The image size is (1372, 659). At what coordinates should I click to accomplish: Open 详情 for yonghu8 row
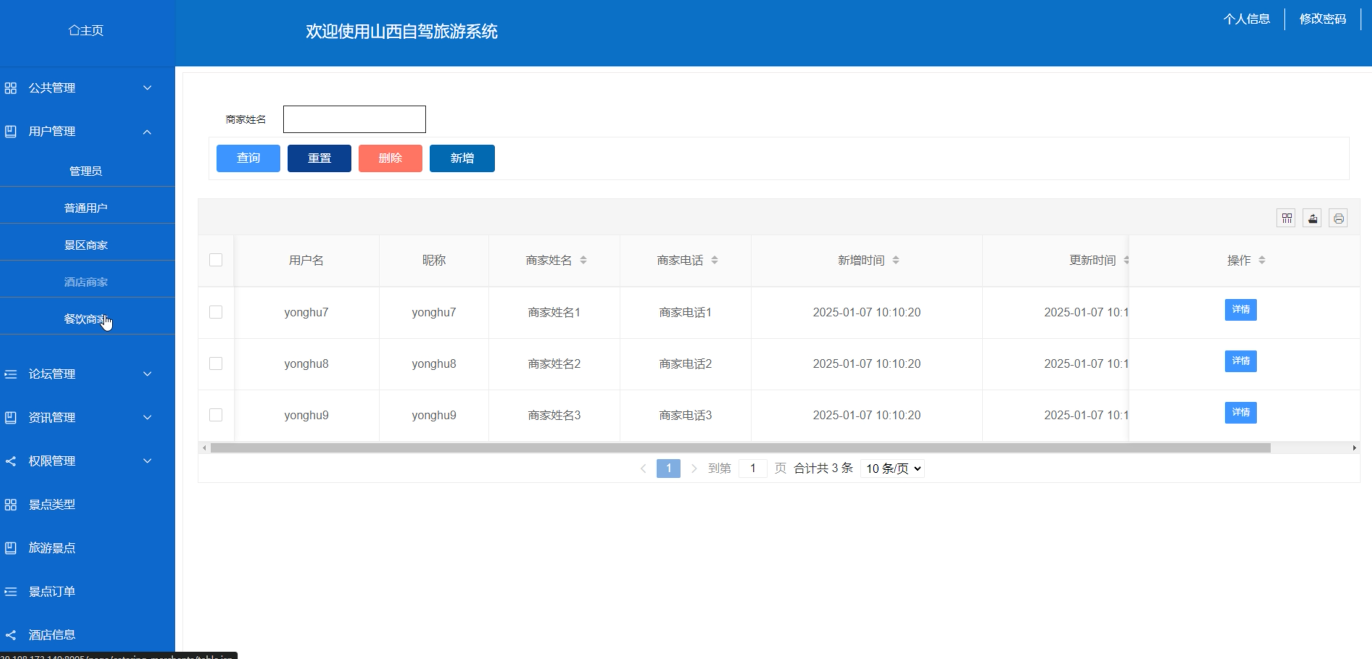(x=1241, y=361)
